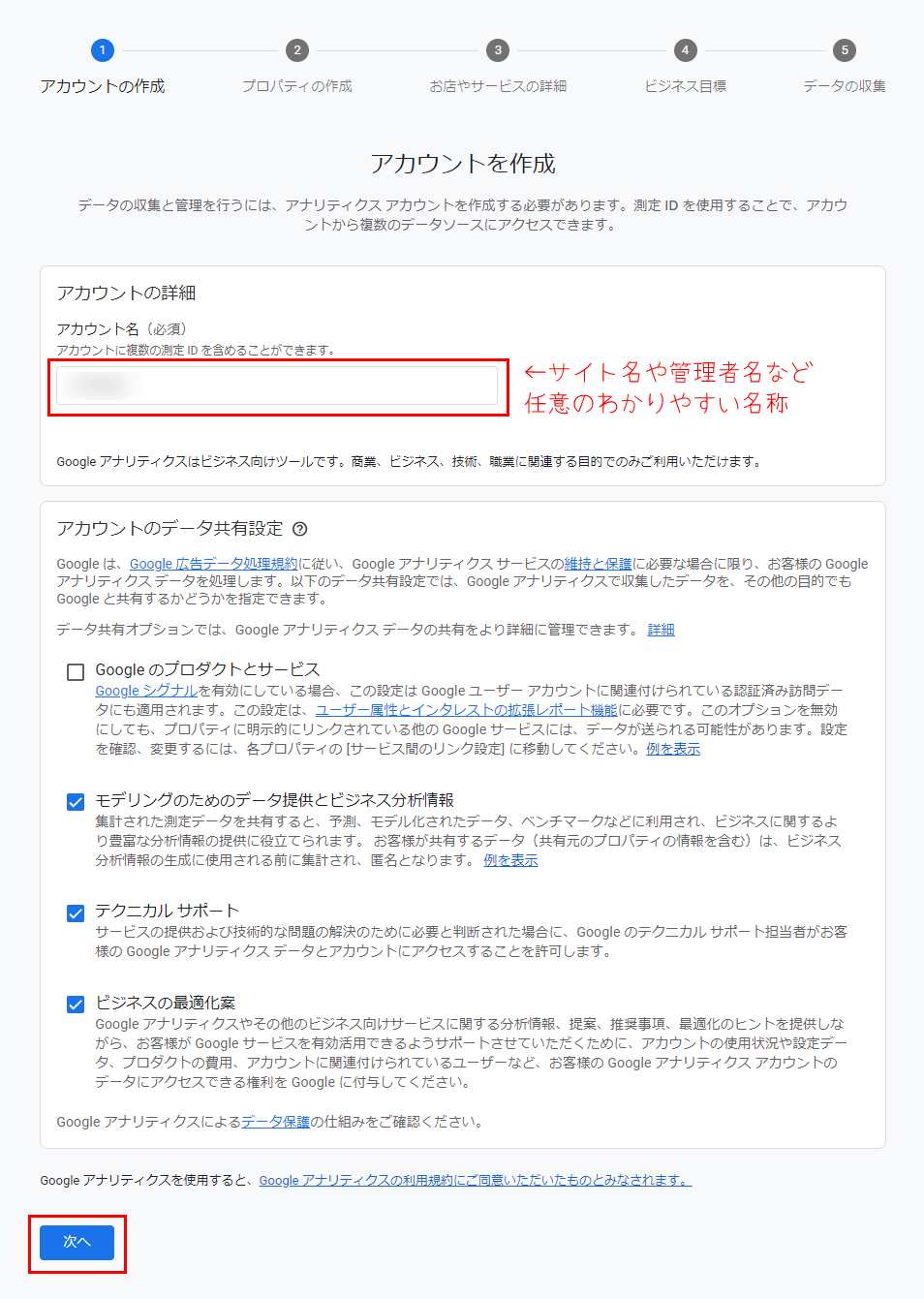The width and height of the screenshot is (924, 1299).
Task: Click the step 2 circle icon
Action: coord(297,50)
